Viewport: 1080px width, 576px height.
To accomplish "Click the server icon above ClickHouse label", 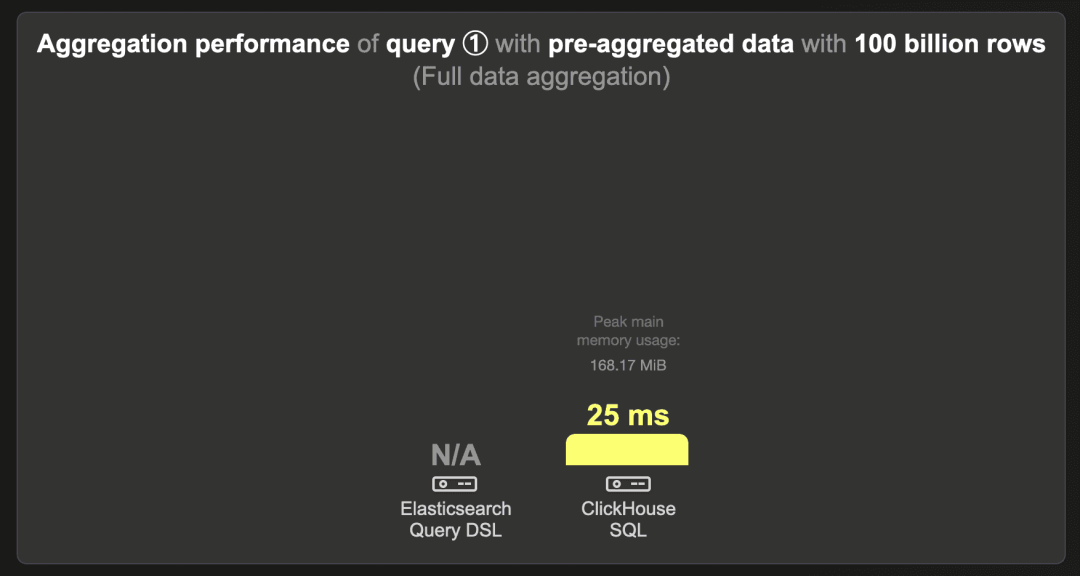I will tap(628, 484).
